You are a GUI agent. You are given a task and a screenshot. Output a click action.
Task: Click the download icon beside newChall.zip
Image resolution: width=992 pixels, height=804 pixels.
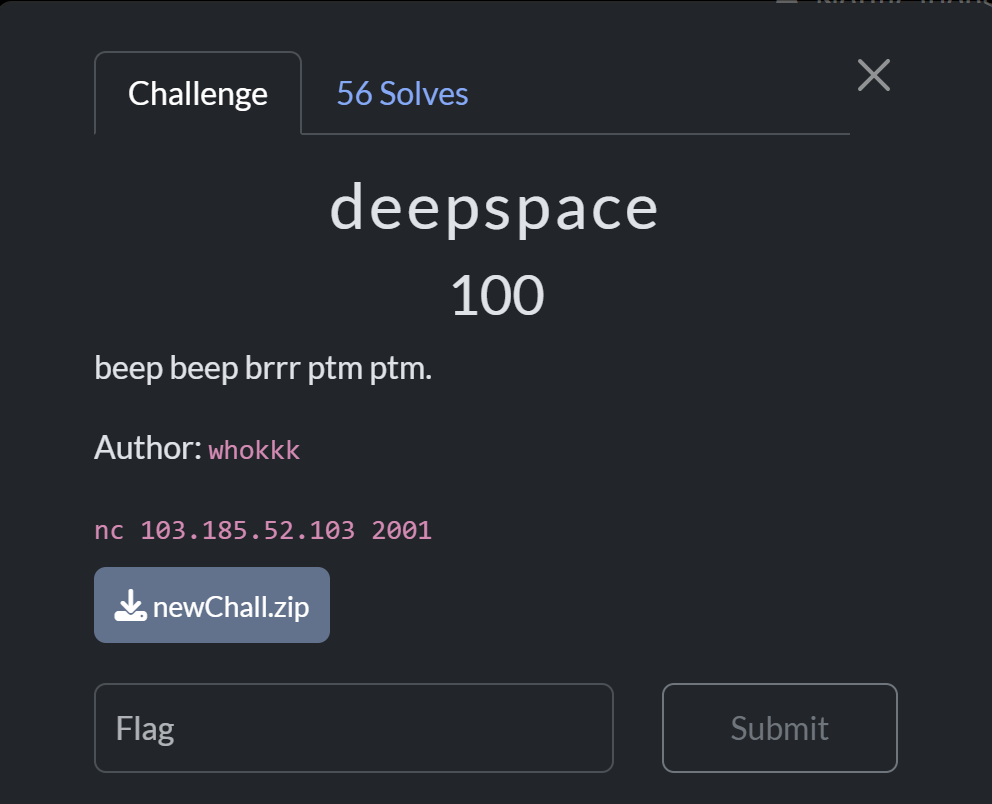[130, 605]
